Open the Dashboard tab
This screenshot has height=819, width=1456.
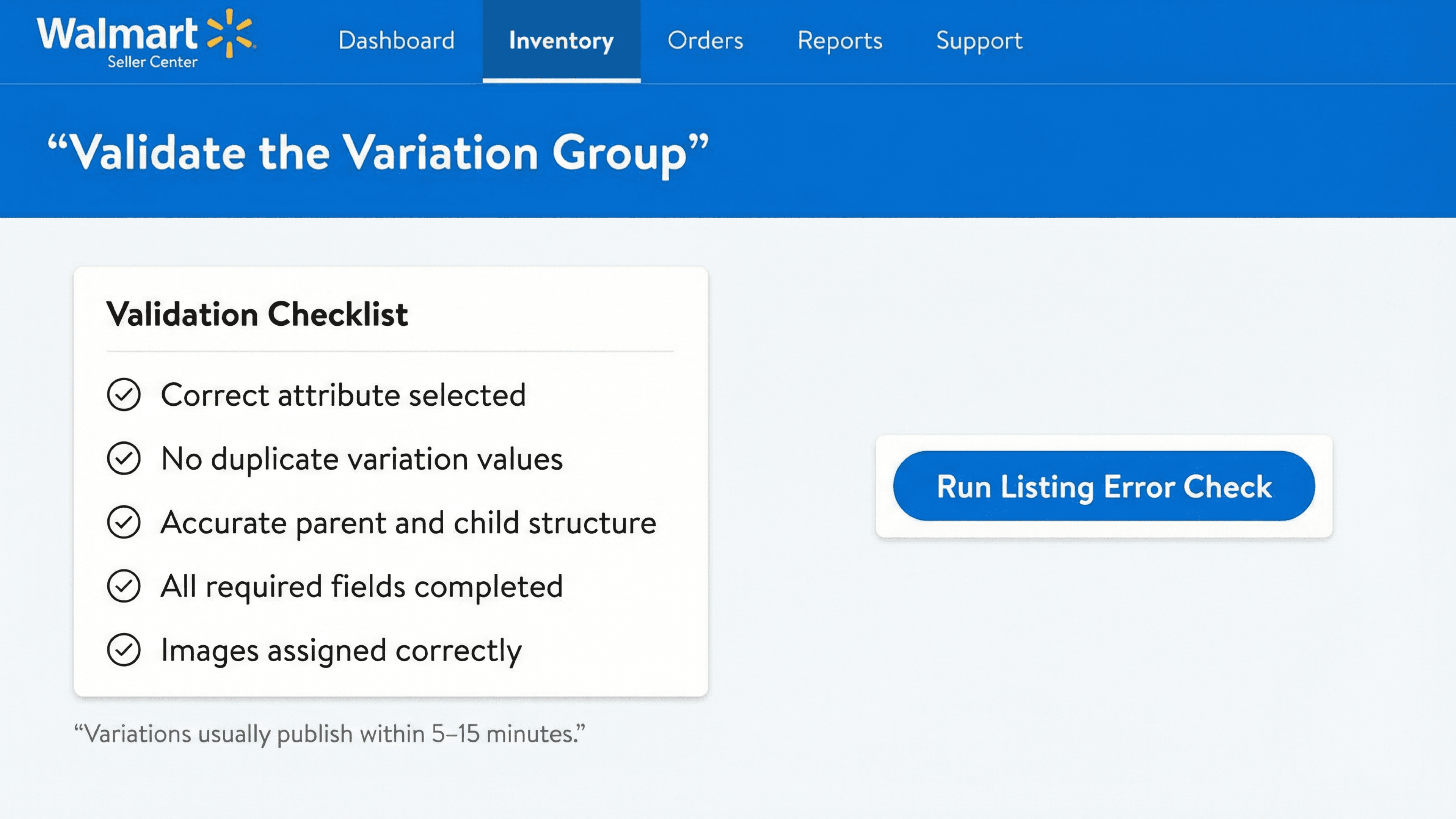pyautogui.click(x=396, y=41)
